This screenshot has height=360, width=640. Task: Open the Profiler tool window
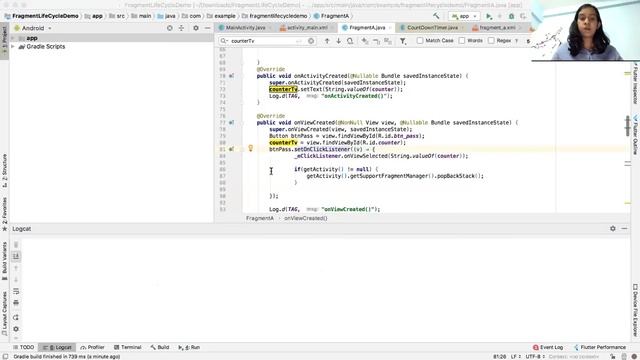tap(93, 347)
